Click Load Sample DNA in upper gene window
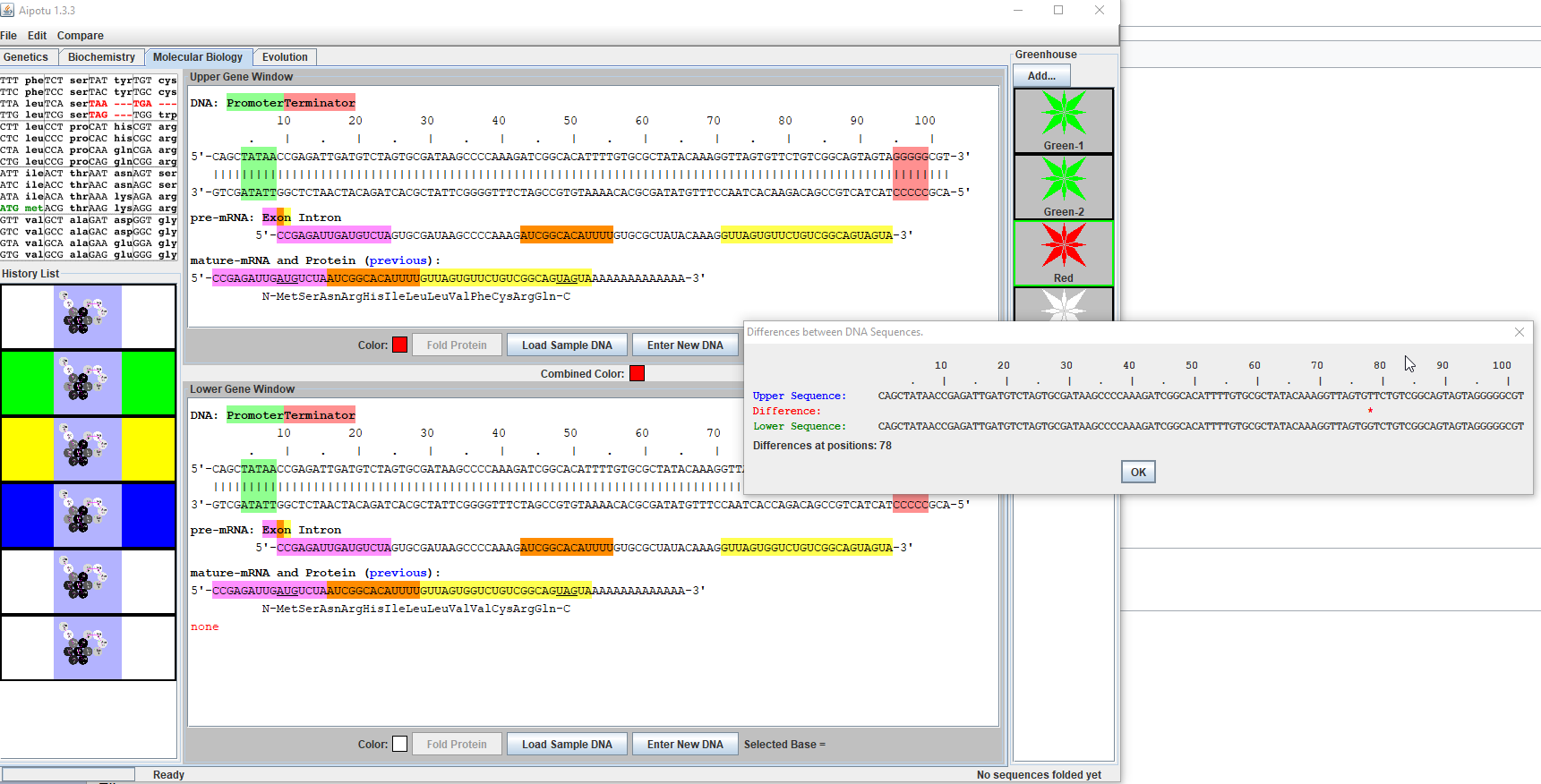Viewport: 1541px width, 784px height. coord(567,345)
